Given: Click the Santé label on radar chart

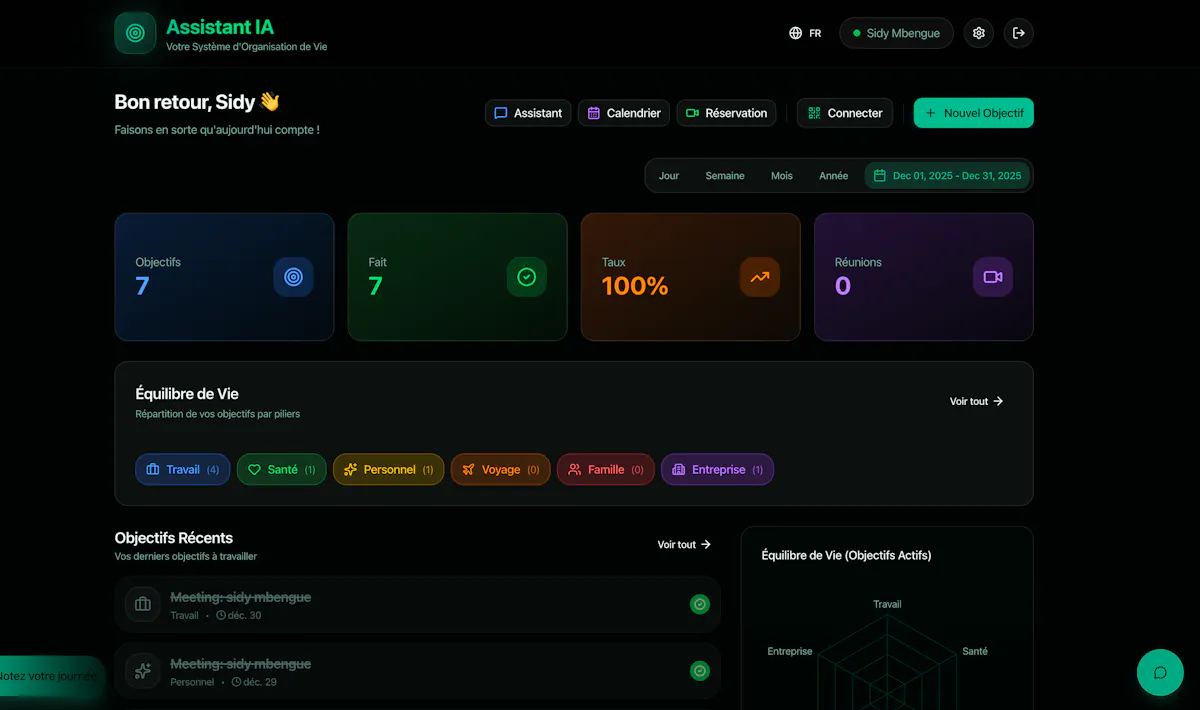Looking at the screenshot, I should (x=975, y=651).
